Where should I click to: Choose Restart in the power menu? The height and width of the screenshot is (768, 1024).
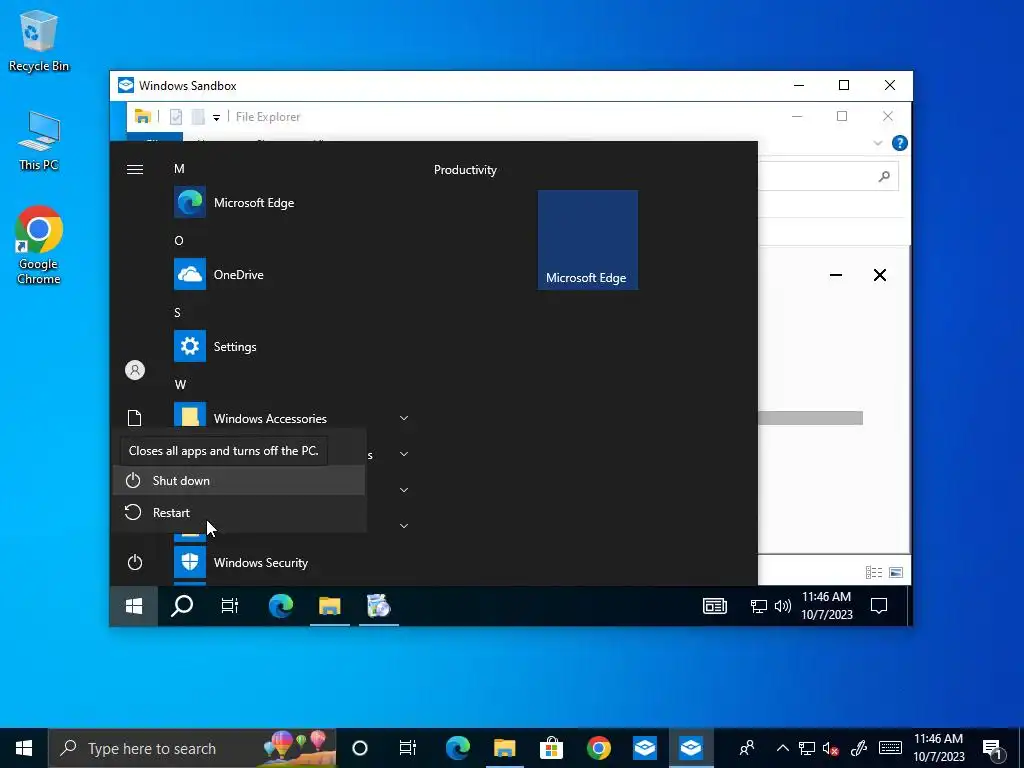point(239,513)
